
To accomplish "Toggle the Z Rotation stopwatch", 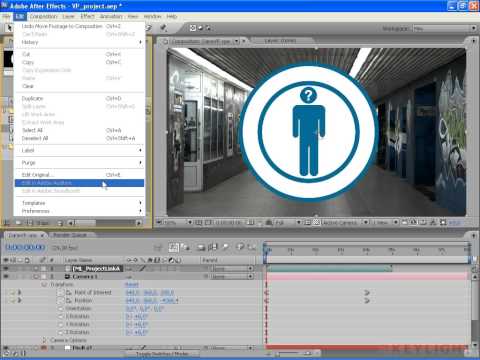I will pos(61,332).
